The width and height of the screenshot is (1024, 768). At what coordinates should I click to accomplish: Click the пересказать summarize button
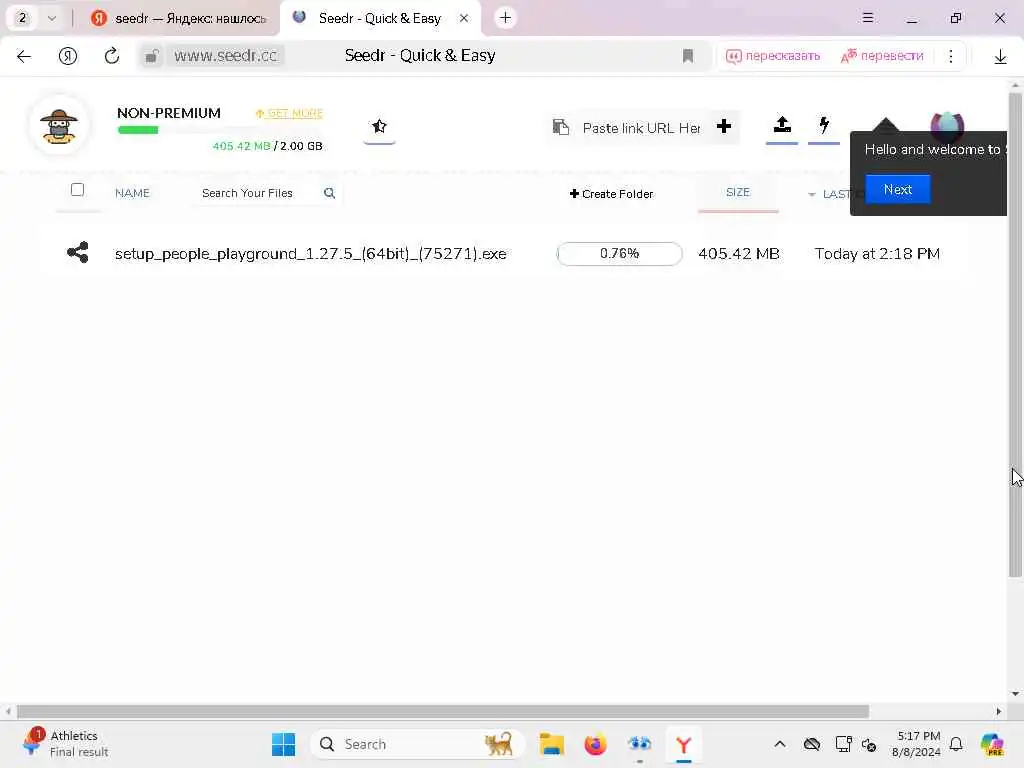coord(773,56)
